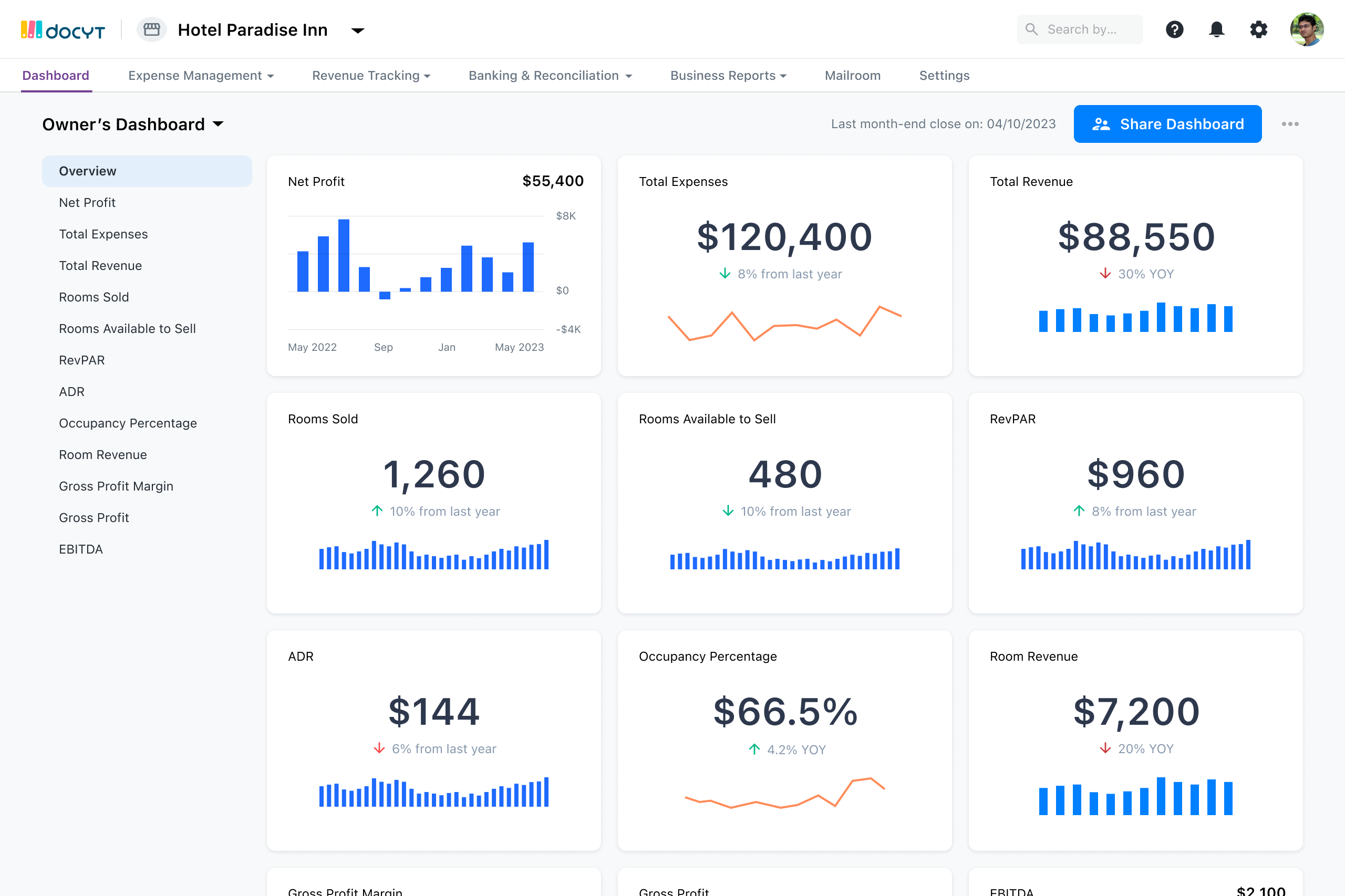
Task: Open the help question mark icon
Action: point(1175,29)
